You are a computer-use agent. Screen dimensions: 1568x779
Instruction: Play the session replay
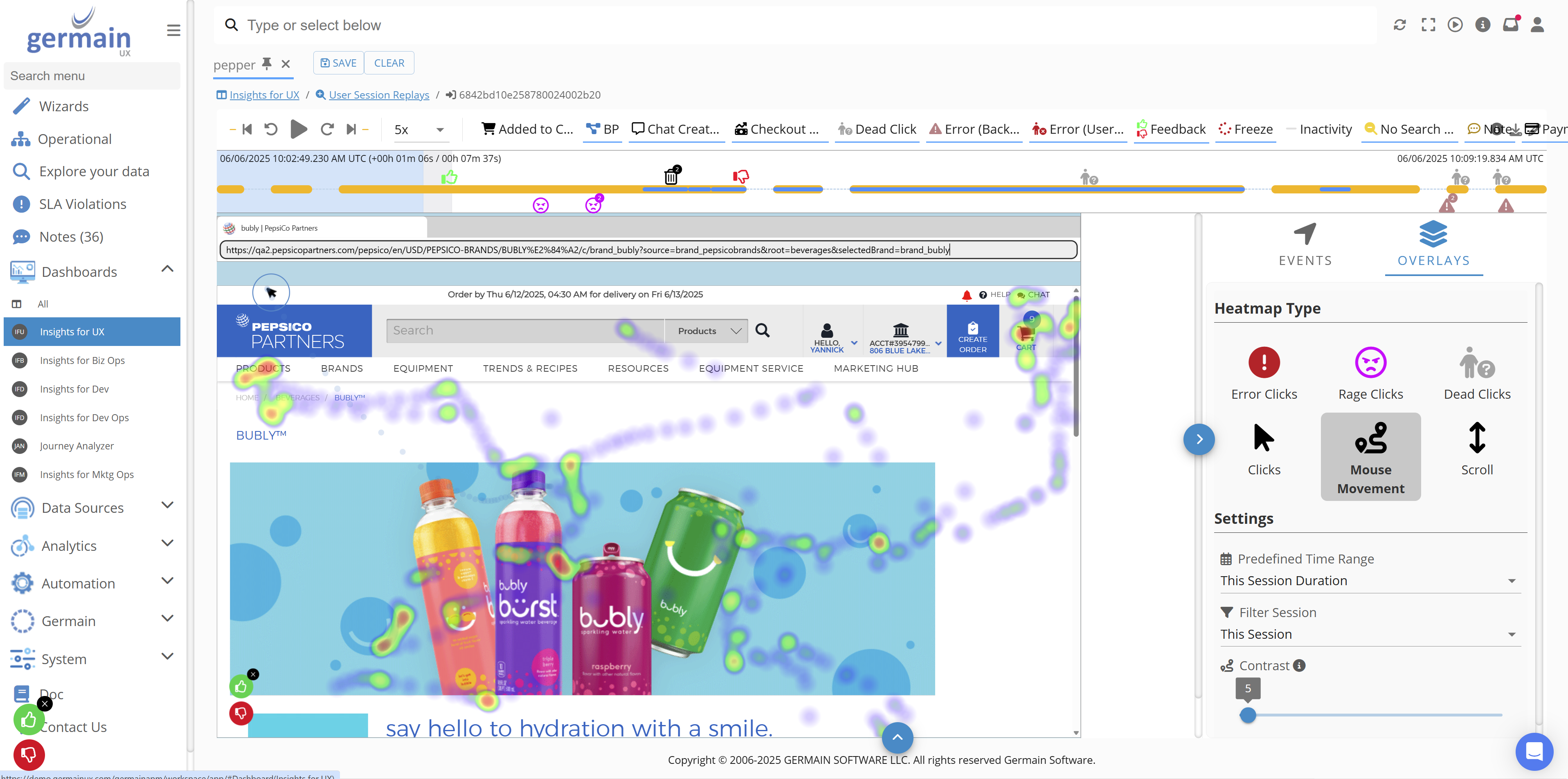pos(298,129)
